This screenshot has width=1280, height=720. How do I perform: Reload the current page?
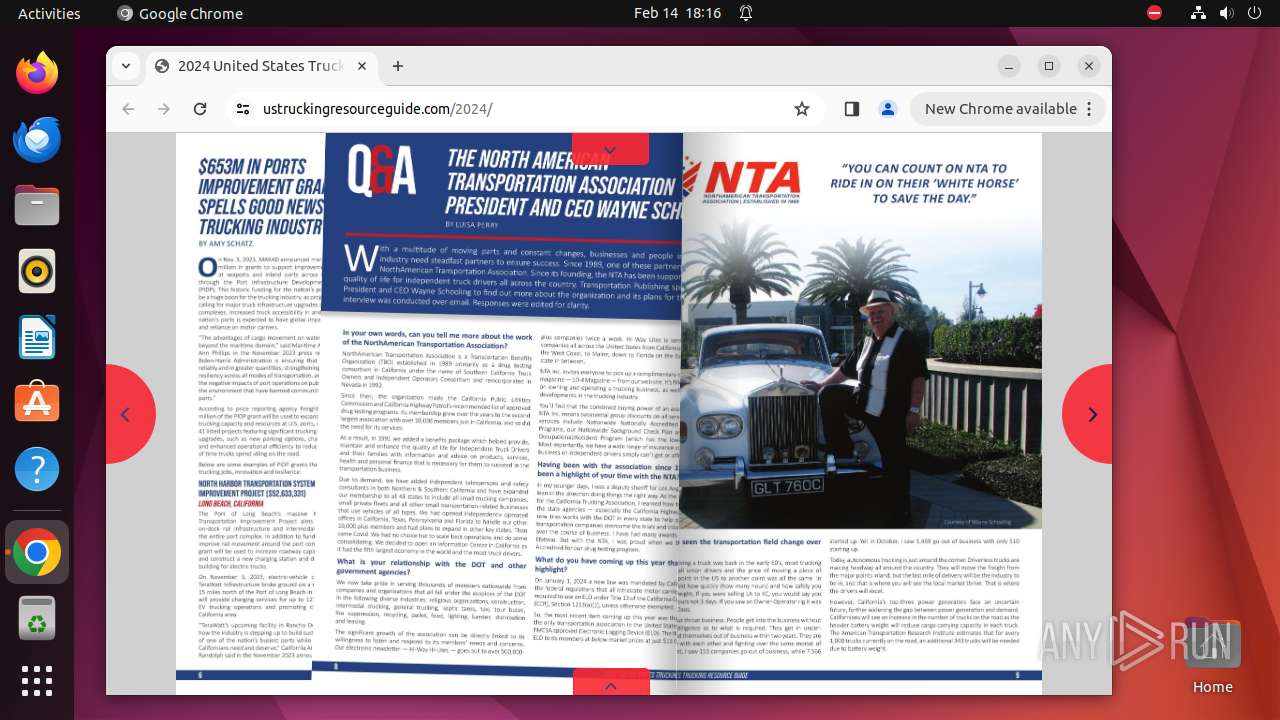(200, 109)
